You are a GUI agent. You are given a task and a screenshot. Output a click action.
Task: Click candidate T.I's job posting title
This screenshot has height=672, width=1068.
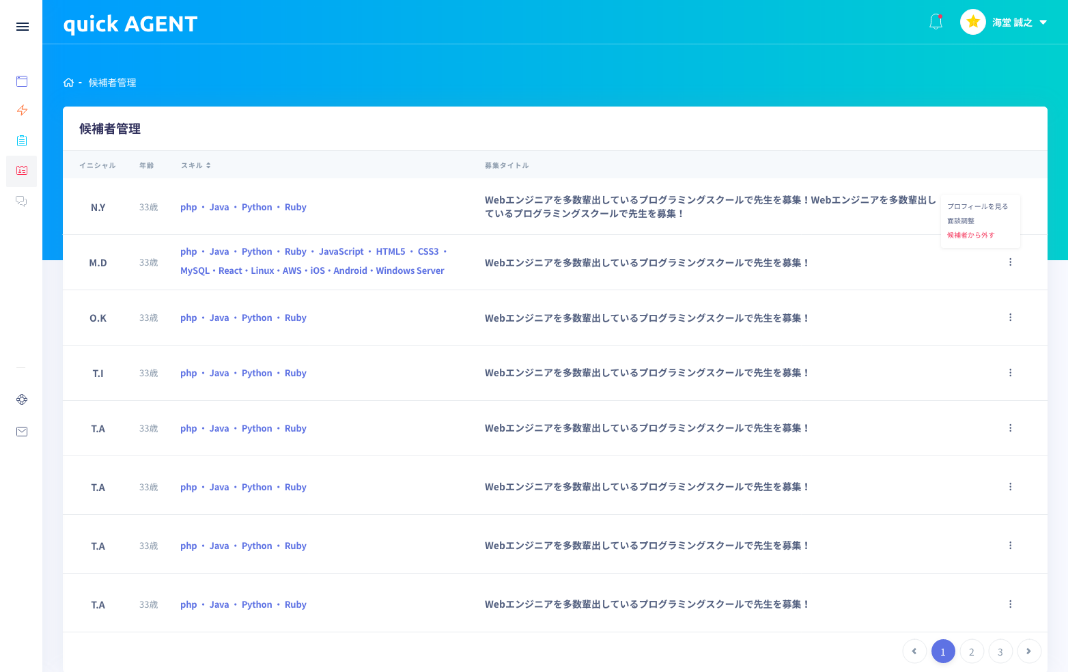point(646,373)
